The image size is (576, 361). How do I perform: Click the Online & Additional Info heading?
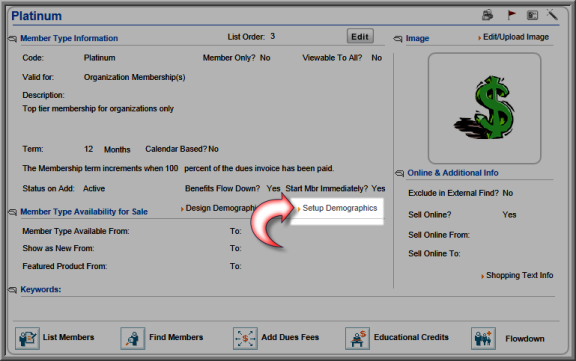(453, 173)
